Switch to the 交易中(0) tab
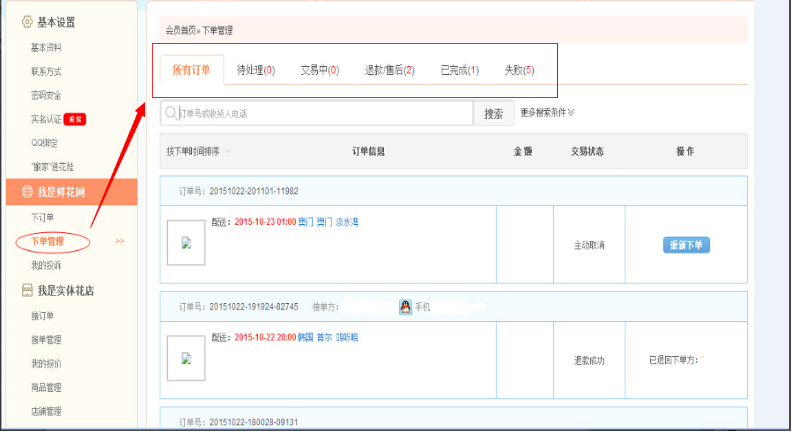 [320, 70]
